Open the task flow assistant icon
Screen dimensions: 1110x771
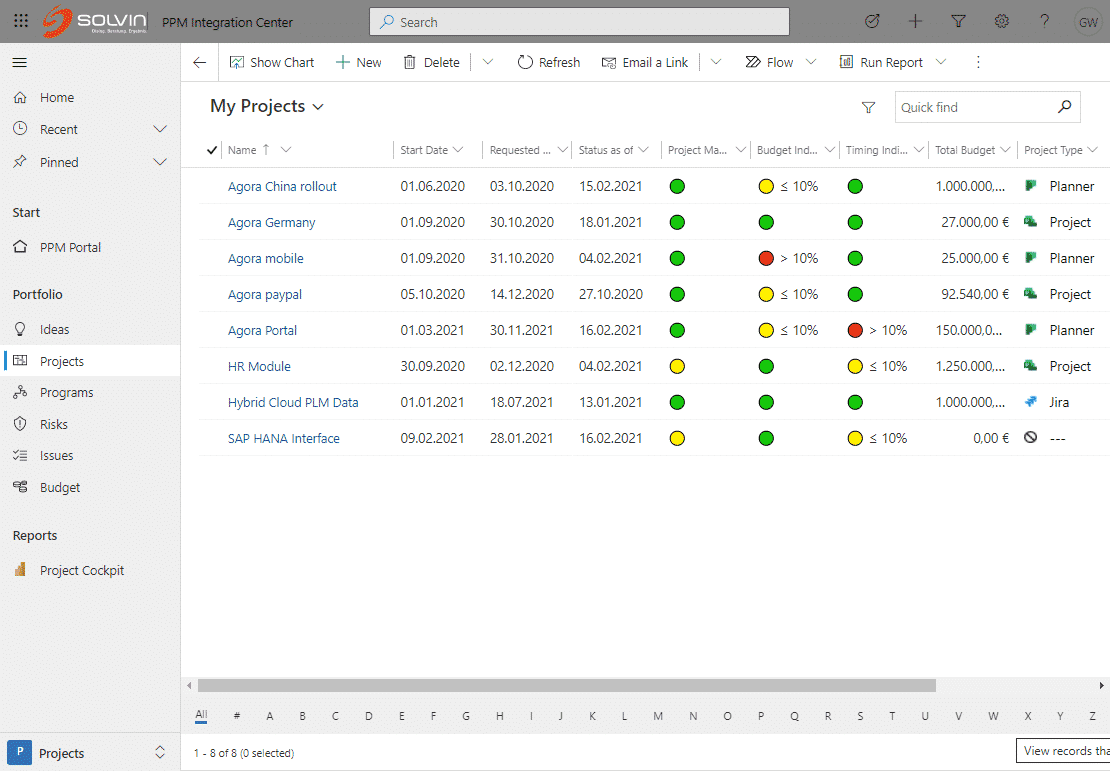pyautogui.click(x=872, y=21)
